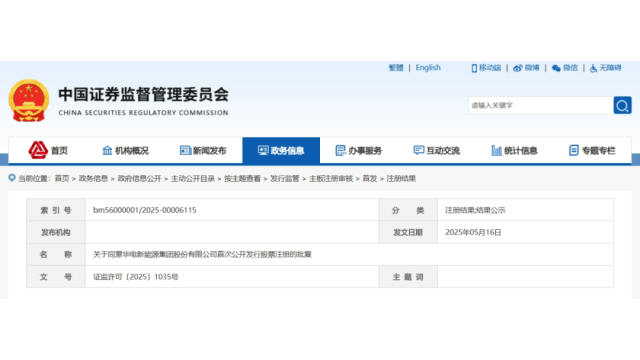This screenshot has width=640, height=360.
Task: Open the 专题专栏 navigation tab
Action: coord(592,151)
